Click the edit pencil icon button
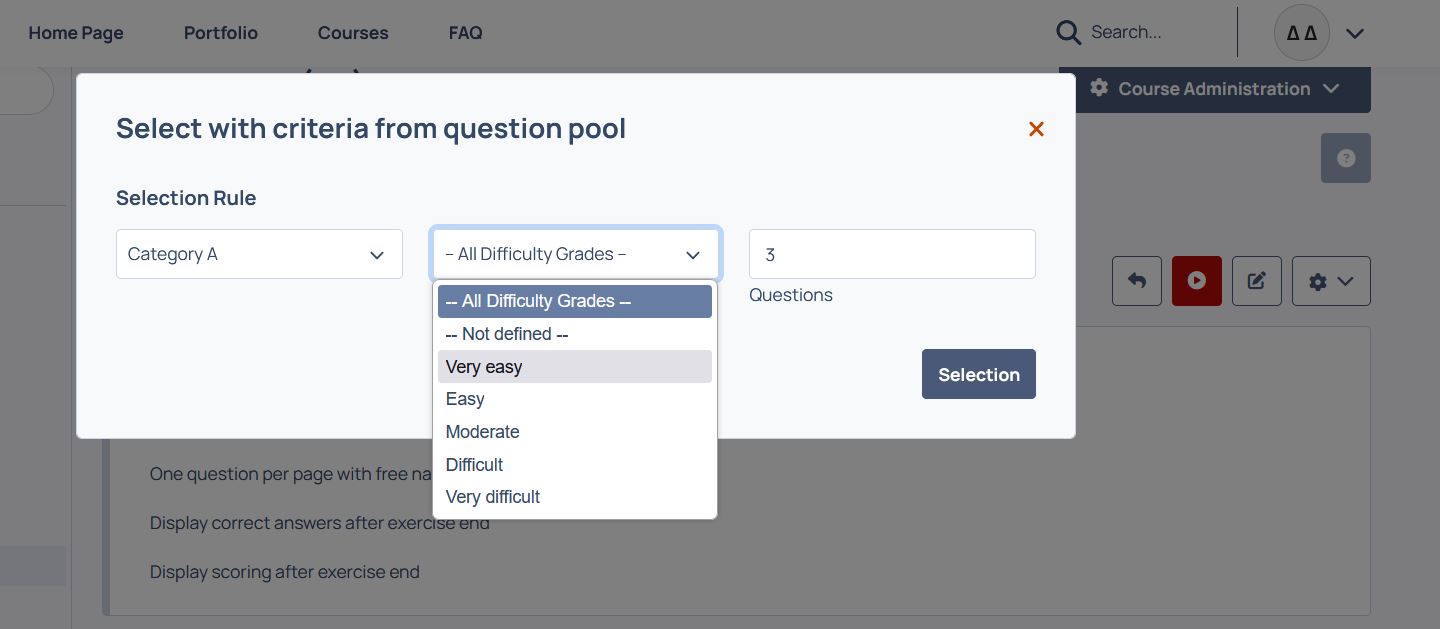The width and height of the screenshot is (1440, 629). (x=1257, y=281)
